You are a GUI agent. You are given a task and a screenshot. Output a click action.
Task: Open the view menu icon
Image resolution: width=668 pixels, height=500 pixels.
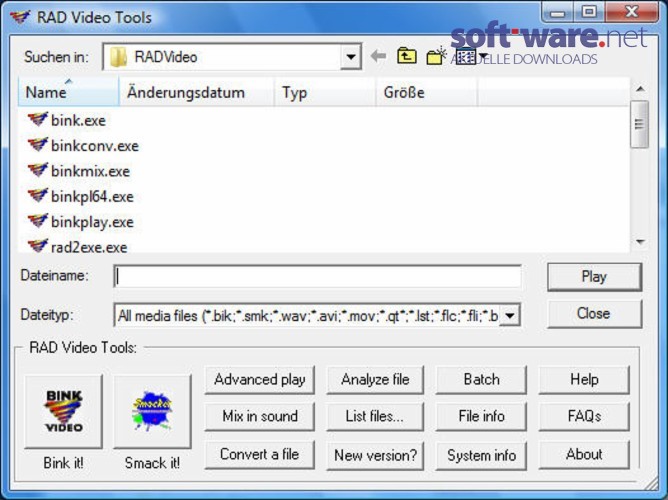[465, 57]
